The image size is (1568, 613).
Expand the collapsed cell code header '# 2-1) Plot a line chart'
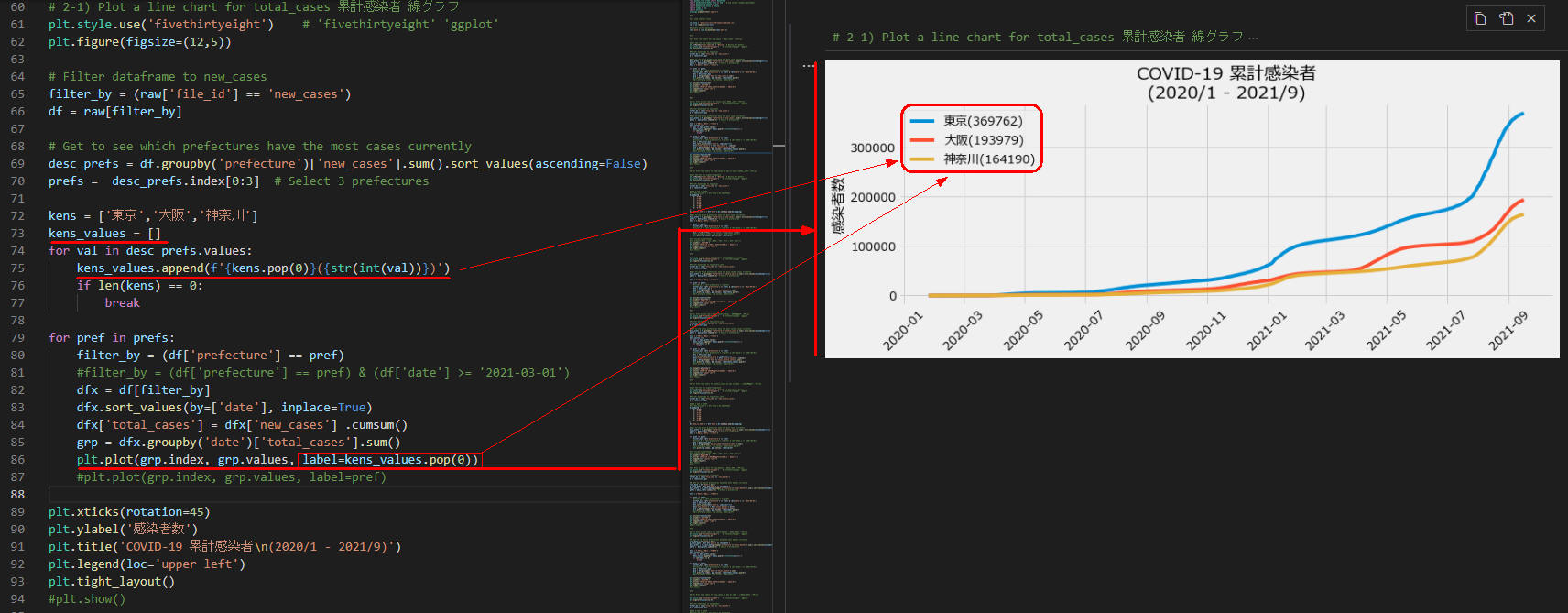click(1045, 37)
